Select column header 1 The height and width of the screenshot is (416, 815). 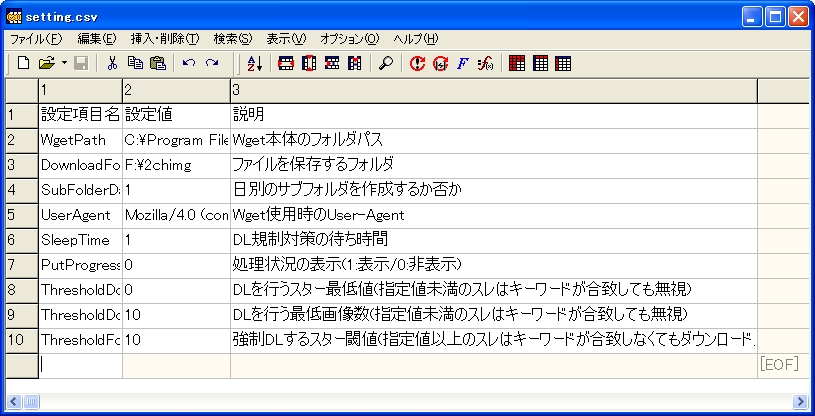point(81,91)
